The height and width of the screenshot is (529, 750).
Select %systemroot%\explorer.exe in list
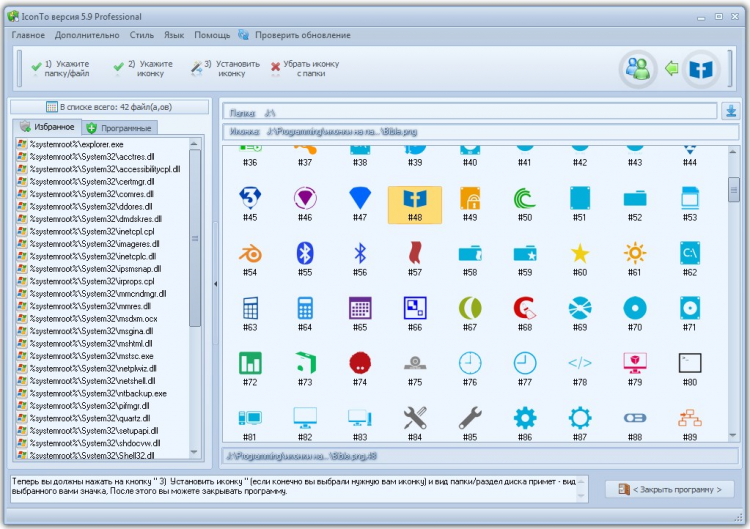pos(102,144)
